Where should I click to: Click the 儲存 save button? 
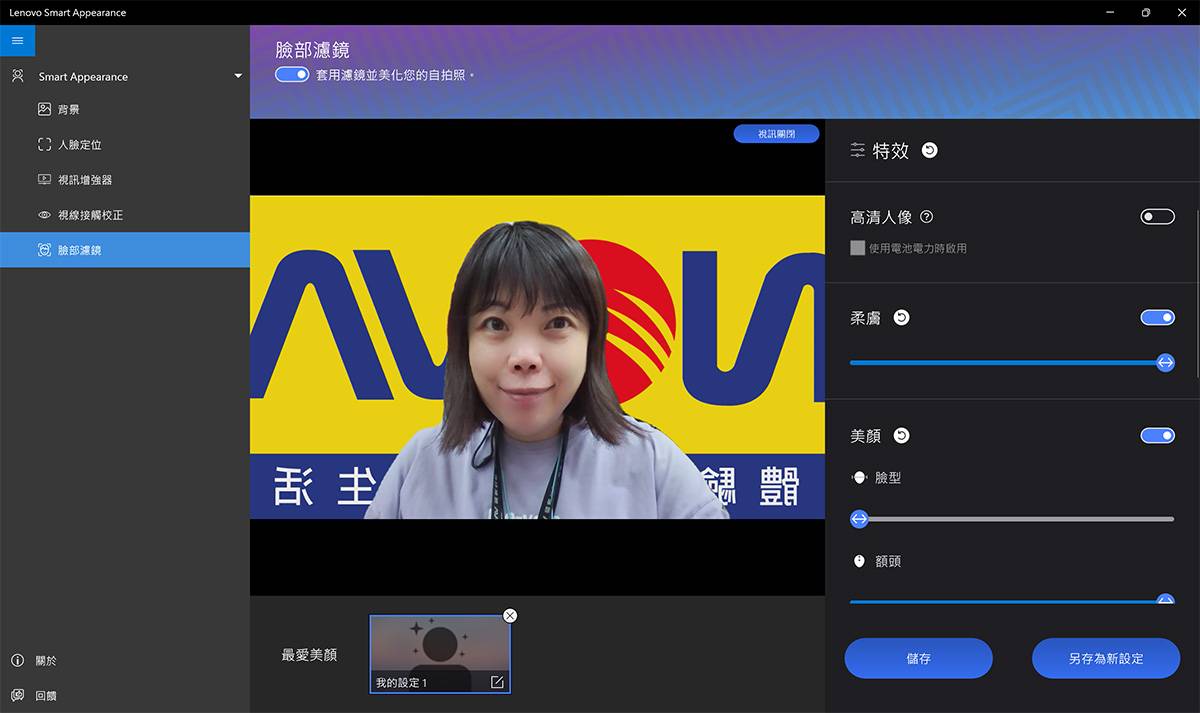pyautogui.click(x=918, y=658)
